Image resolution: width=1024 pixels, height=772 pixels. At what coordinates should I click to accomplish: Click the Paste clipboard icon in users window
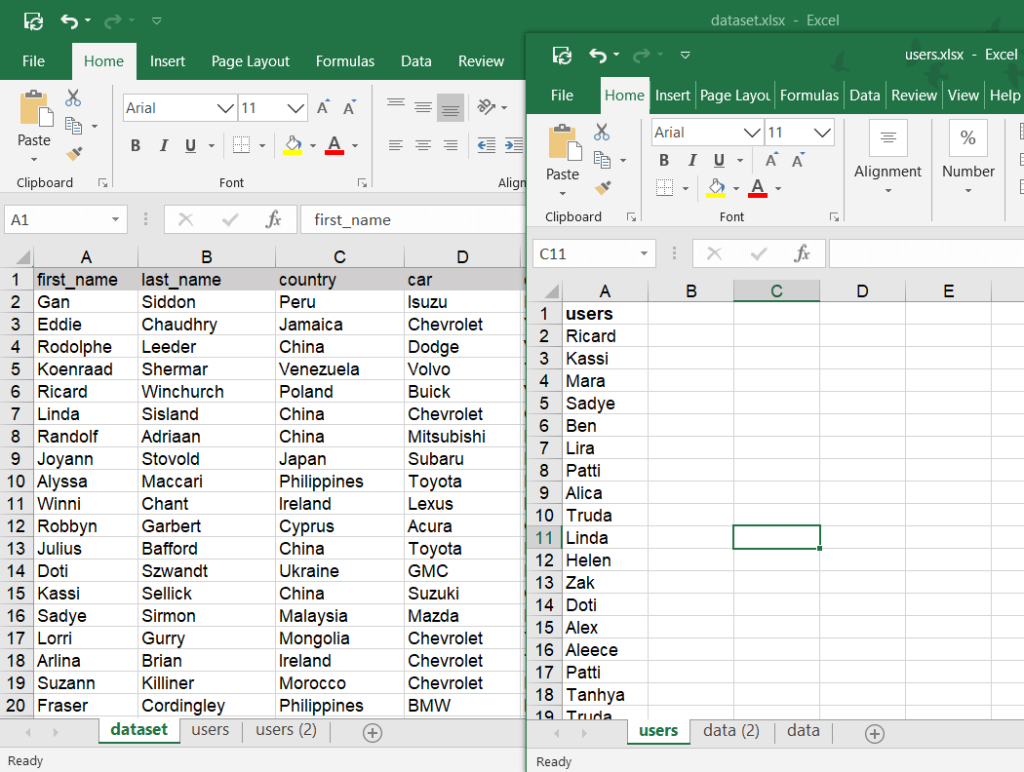coord(562,143)
